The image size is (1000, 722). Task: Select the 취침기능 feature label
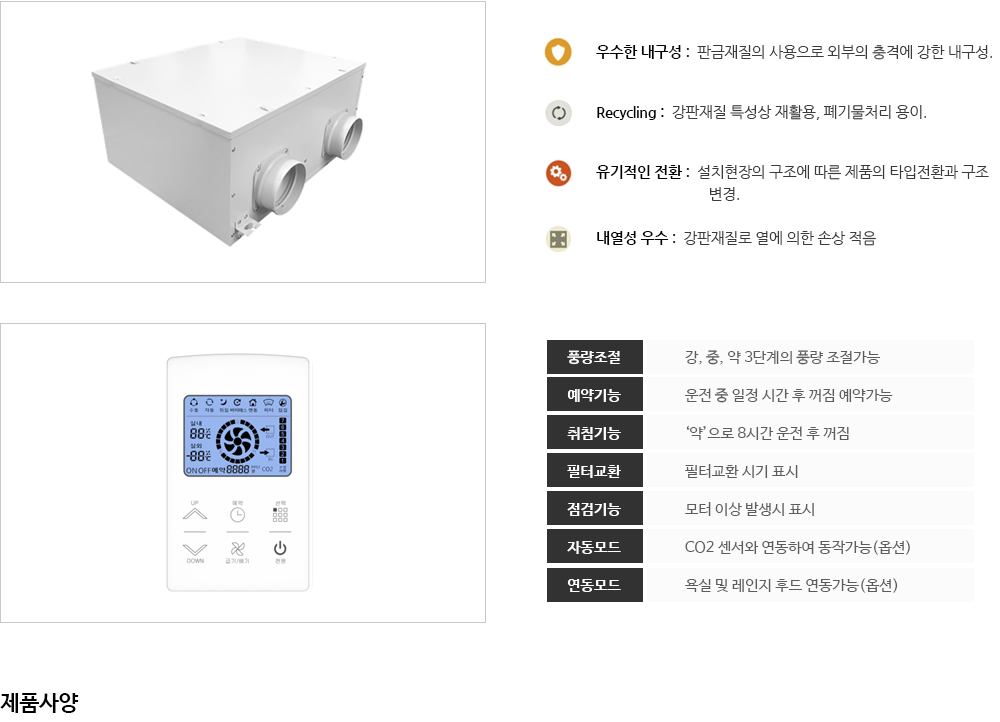pos(594,433)
